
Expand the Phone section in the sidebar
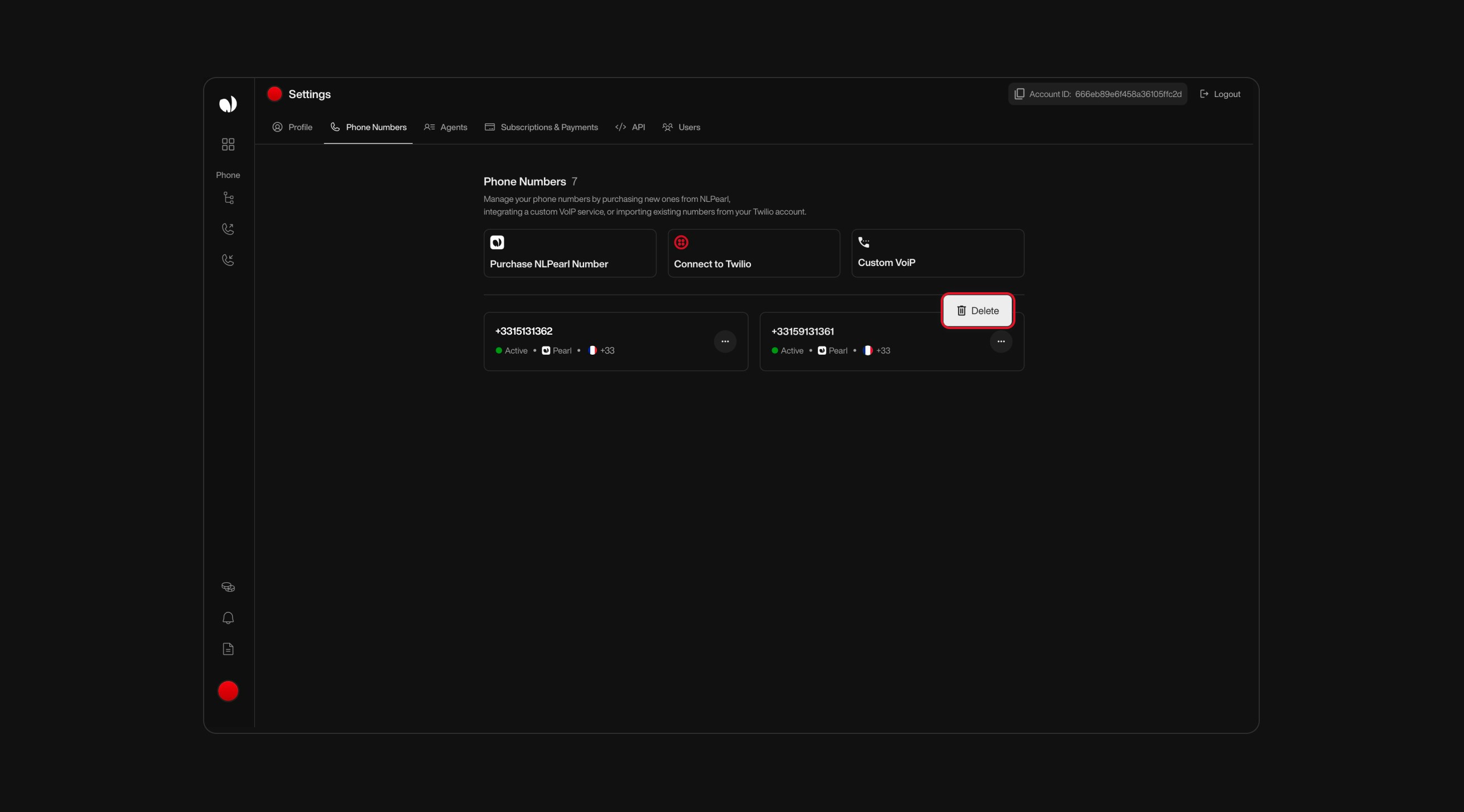click(x=228, y=175)
